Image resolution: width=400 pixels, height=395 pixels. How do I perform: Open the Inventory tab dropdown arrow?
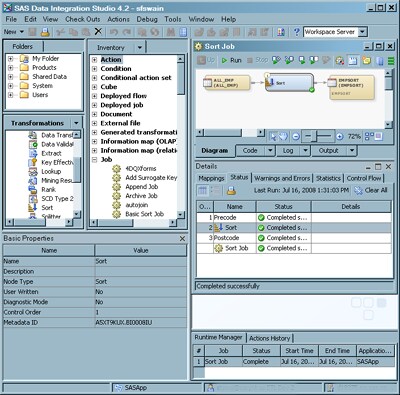tap(140, 48)
